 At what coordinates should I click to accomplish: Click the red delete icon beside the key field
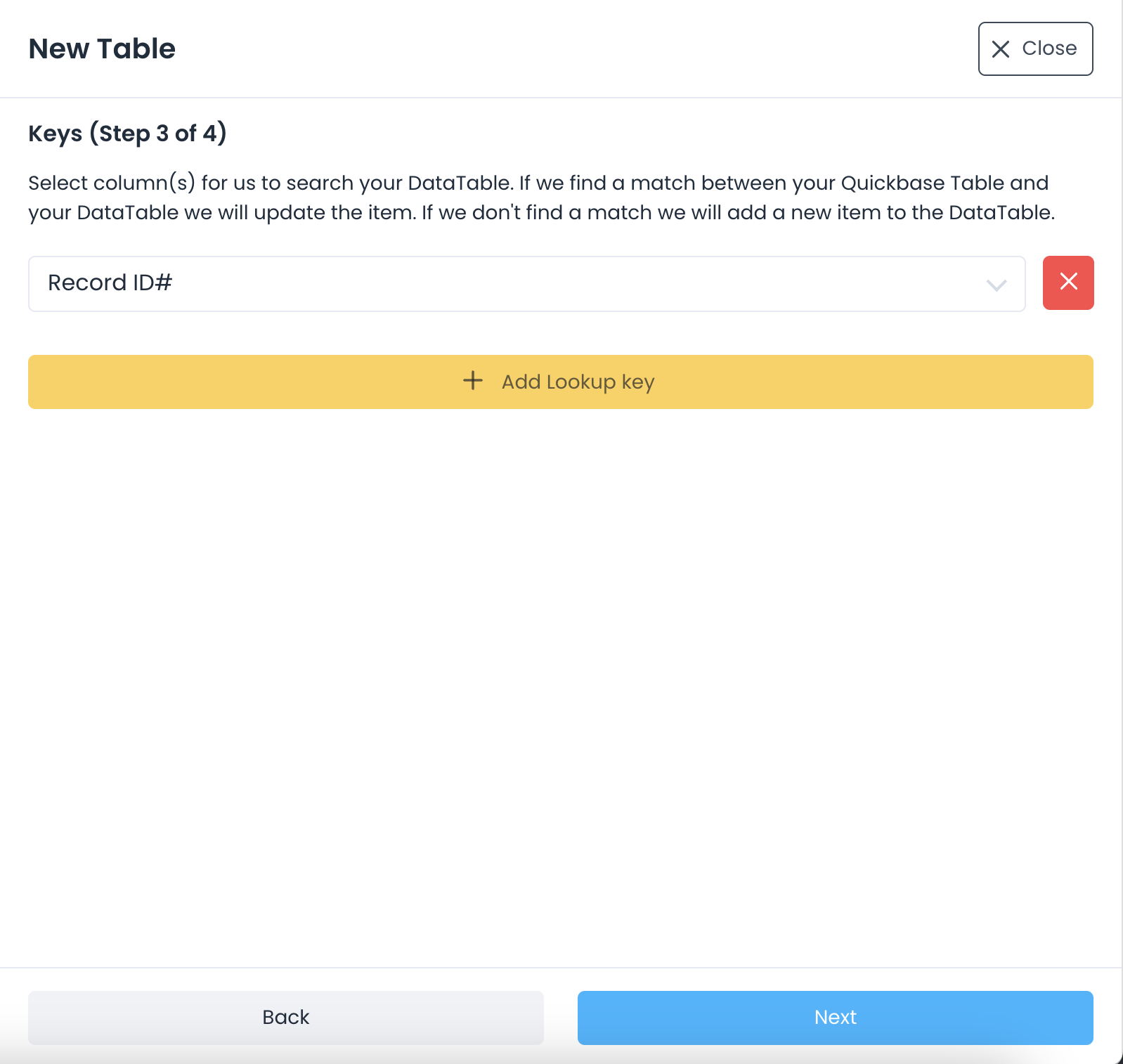(1068, 283)
